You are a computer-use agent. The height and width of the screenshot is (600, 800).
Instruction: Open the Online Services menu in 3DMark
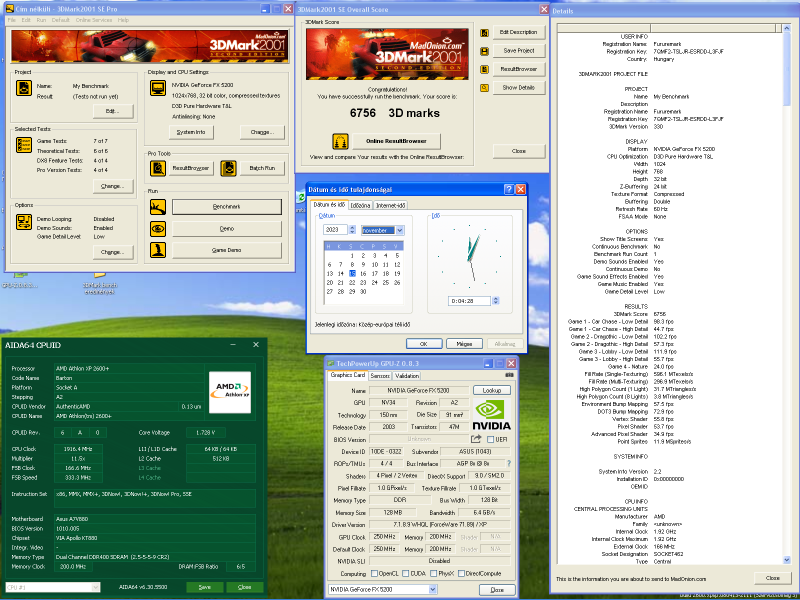click(x=94, y=20)
